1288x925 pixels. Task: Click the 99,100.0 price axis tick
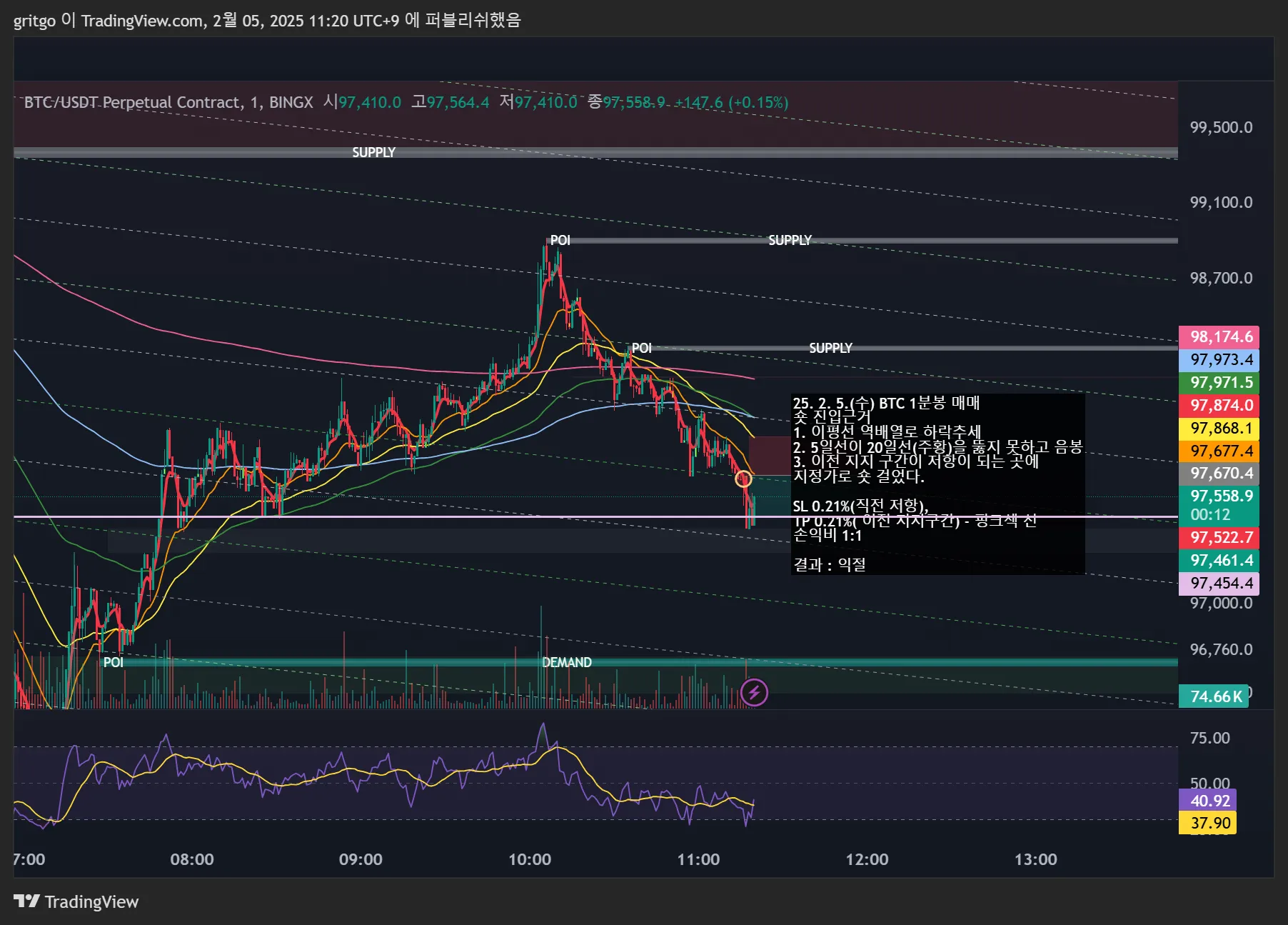tap(1220, 202)
